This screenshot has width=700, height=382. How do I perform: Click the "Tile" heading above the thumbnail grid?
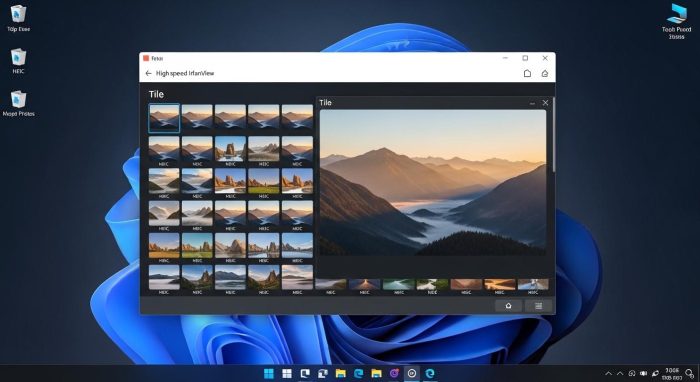coord(156,94)
